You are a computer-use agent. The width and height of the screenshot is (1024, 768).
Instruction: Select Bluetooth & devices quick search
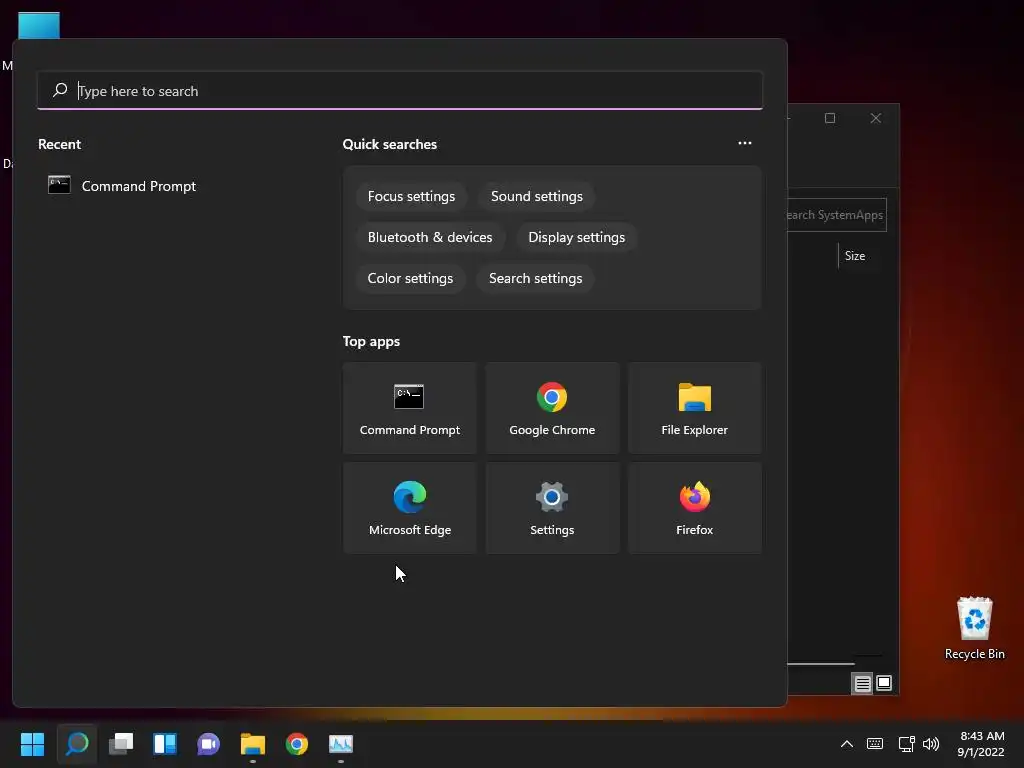pyautogui.click(x=430, y=238)
